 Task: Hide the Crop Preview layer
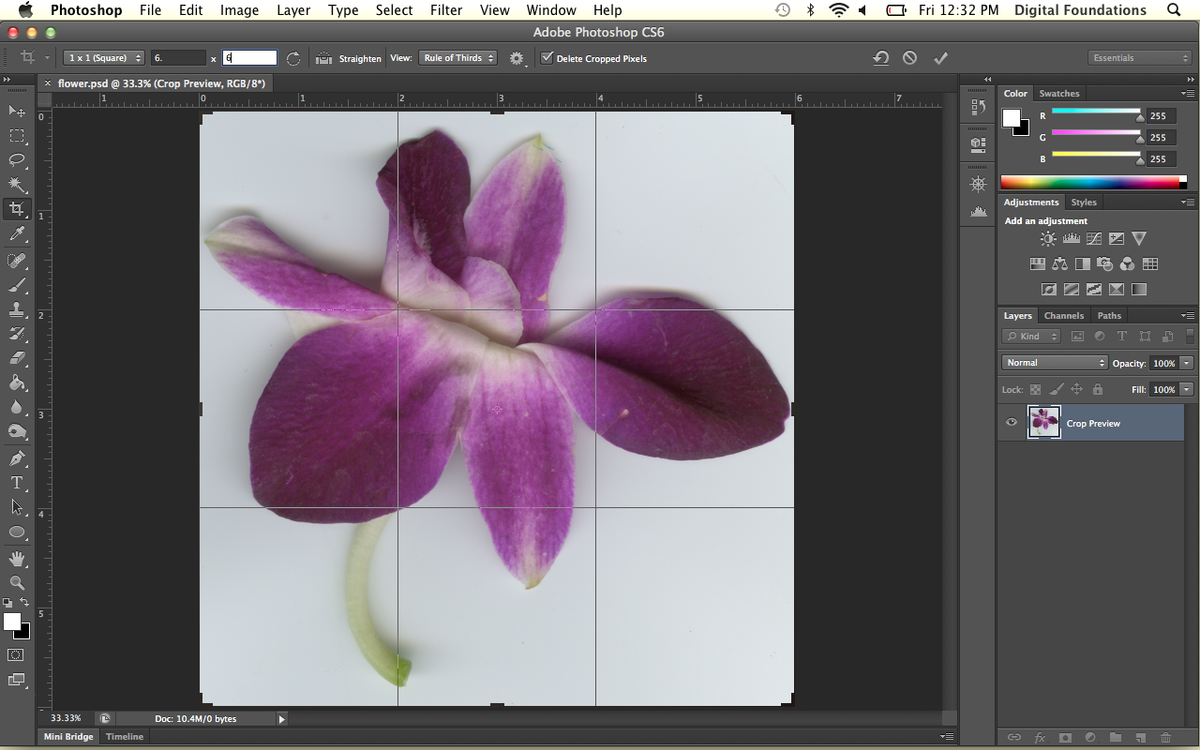point(1011,423)
